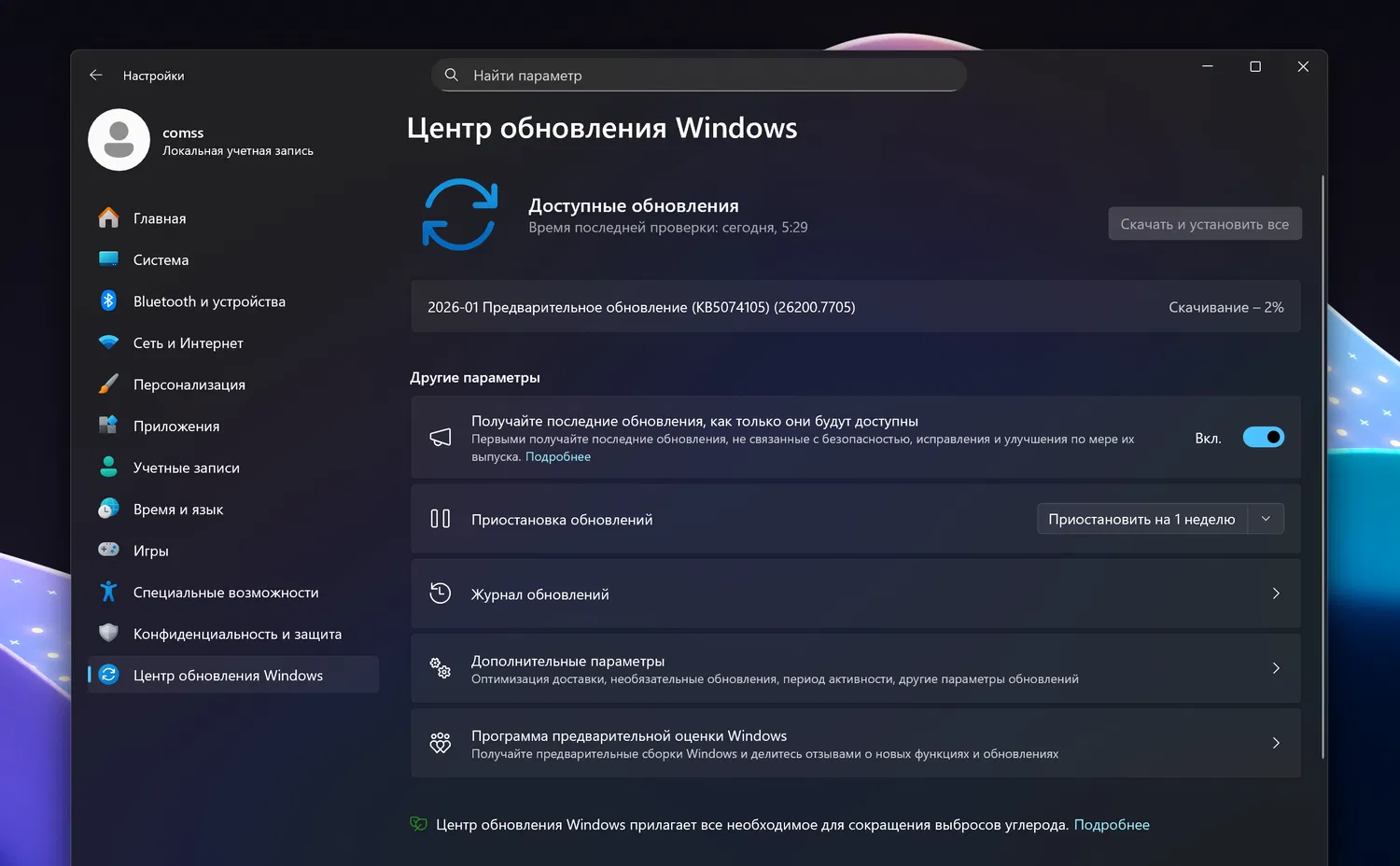This screenshot has width=1400, height=866.
Task: Open Программа предварительной оценки Windows row
Action: [856, 743]
